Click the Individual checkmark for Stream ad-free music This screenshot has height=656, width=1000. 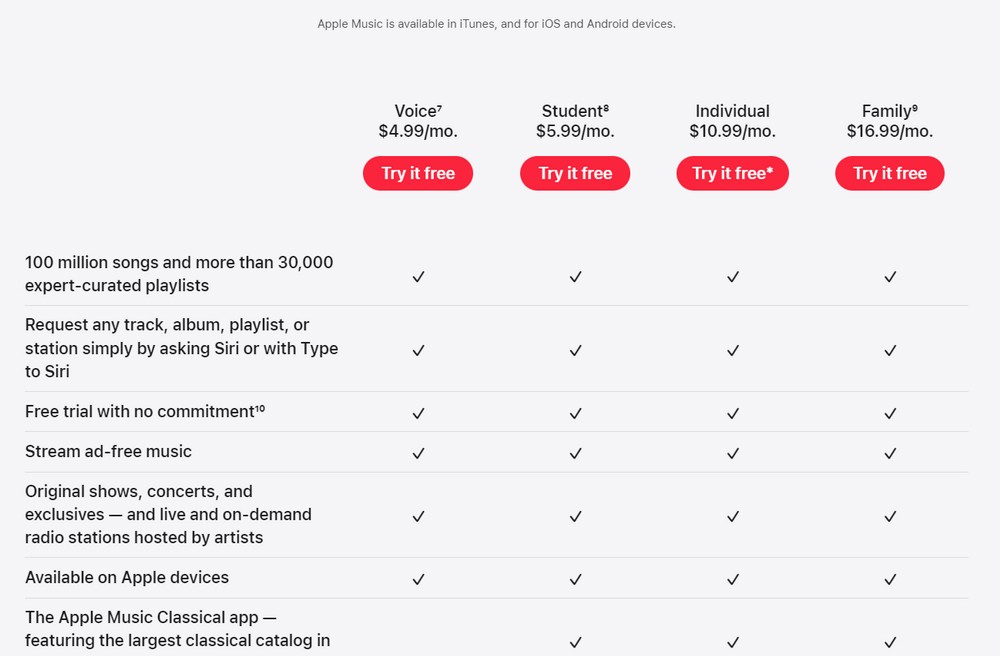click(x=732, y=452)
